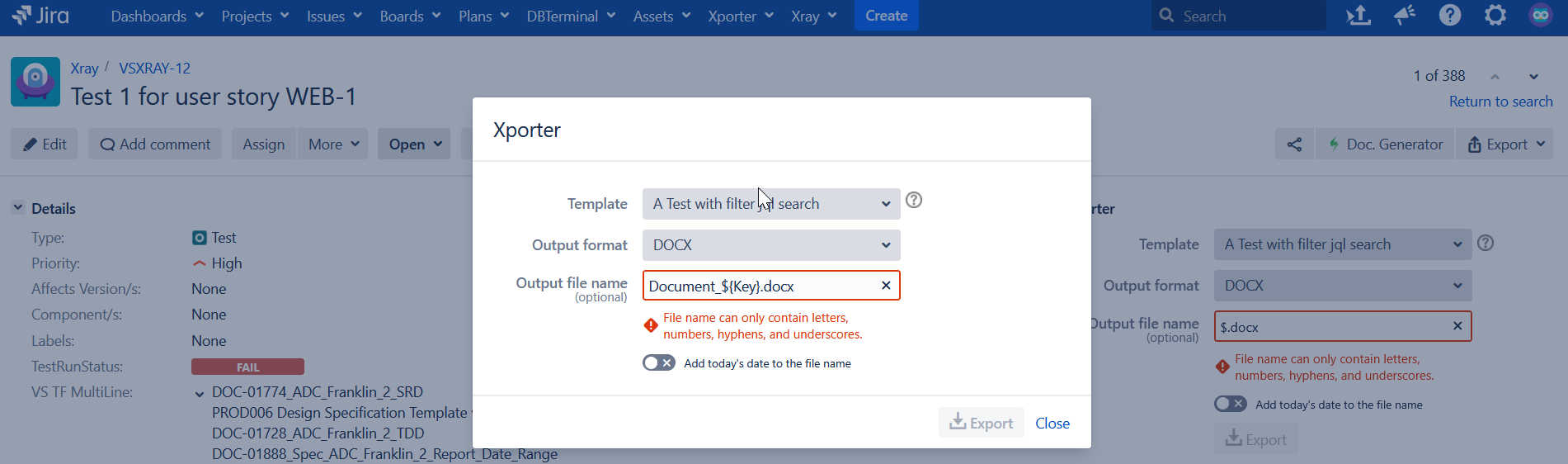Open Template dropdown in side panel
This screenshot has height=464, width=1568.
pyautogui.click(x=1343, y=244)
